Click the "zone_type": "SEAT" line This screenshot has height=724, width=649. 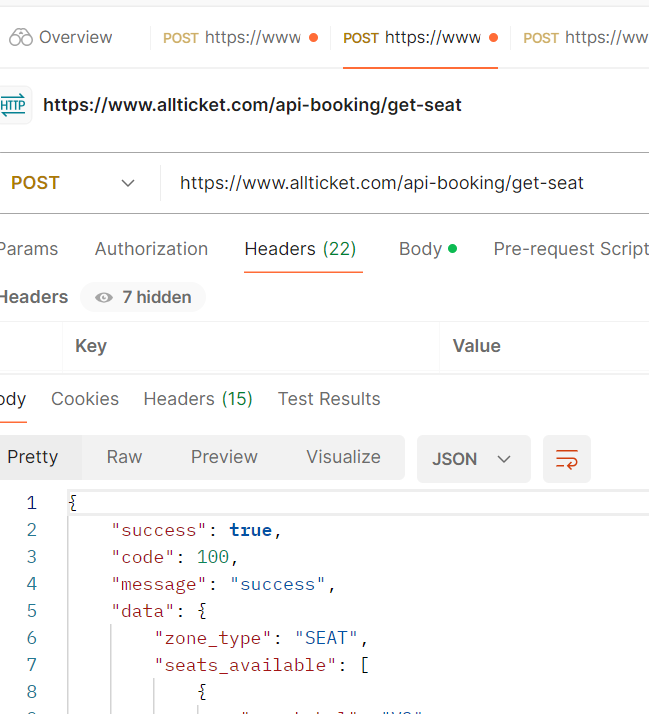pos(261,638)
